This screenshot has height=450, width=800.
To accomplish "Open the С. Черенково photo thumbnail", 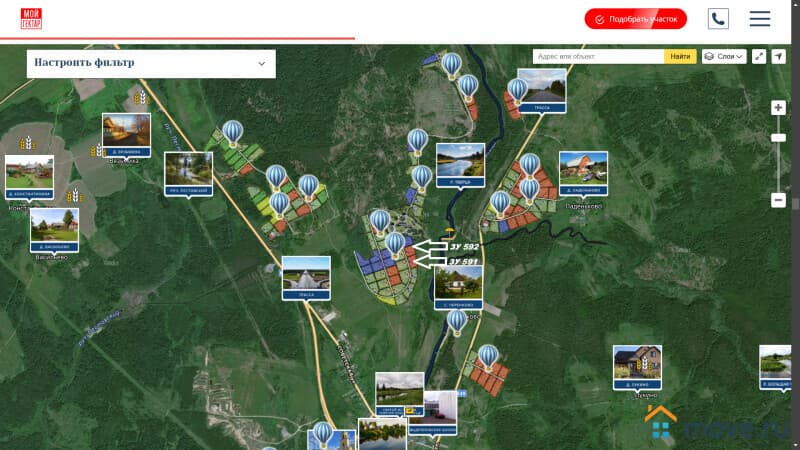I will coord(458,287).
